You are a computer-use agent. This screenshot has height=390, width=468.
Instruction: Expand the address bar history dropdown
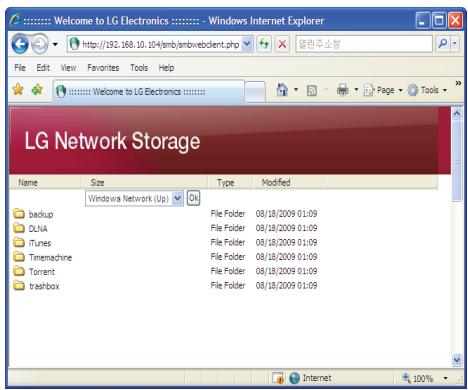(247, 44)
